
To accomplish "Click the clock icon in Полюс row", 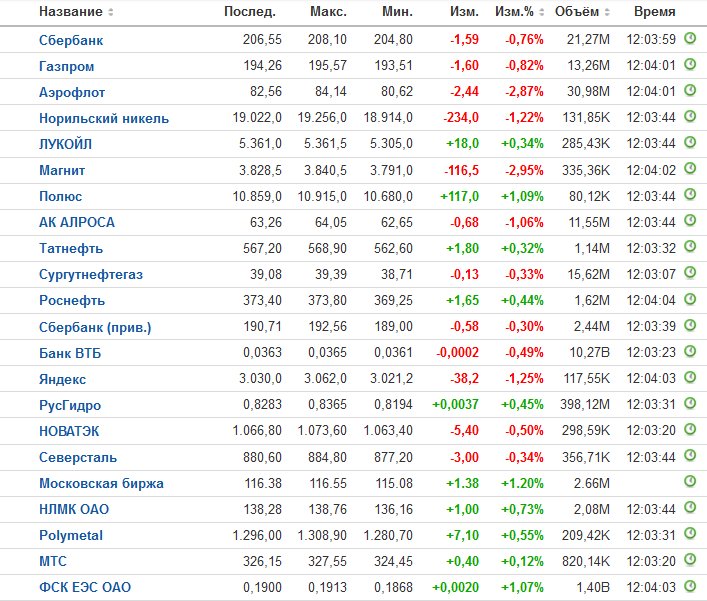I will tap(690, 194).
